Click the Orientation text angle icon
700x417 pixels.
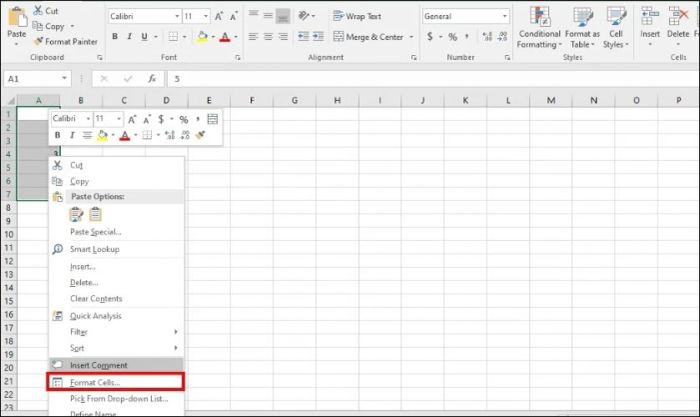click(304, 16)
